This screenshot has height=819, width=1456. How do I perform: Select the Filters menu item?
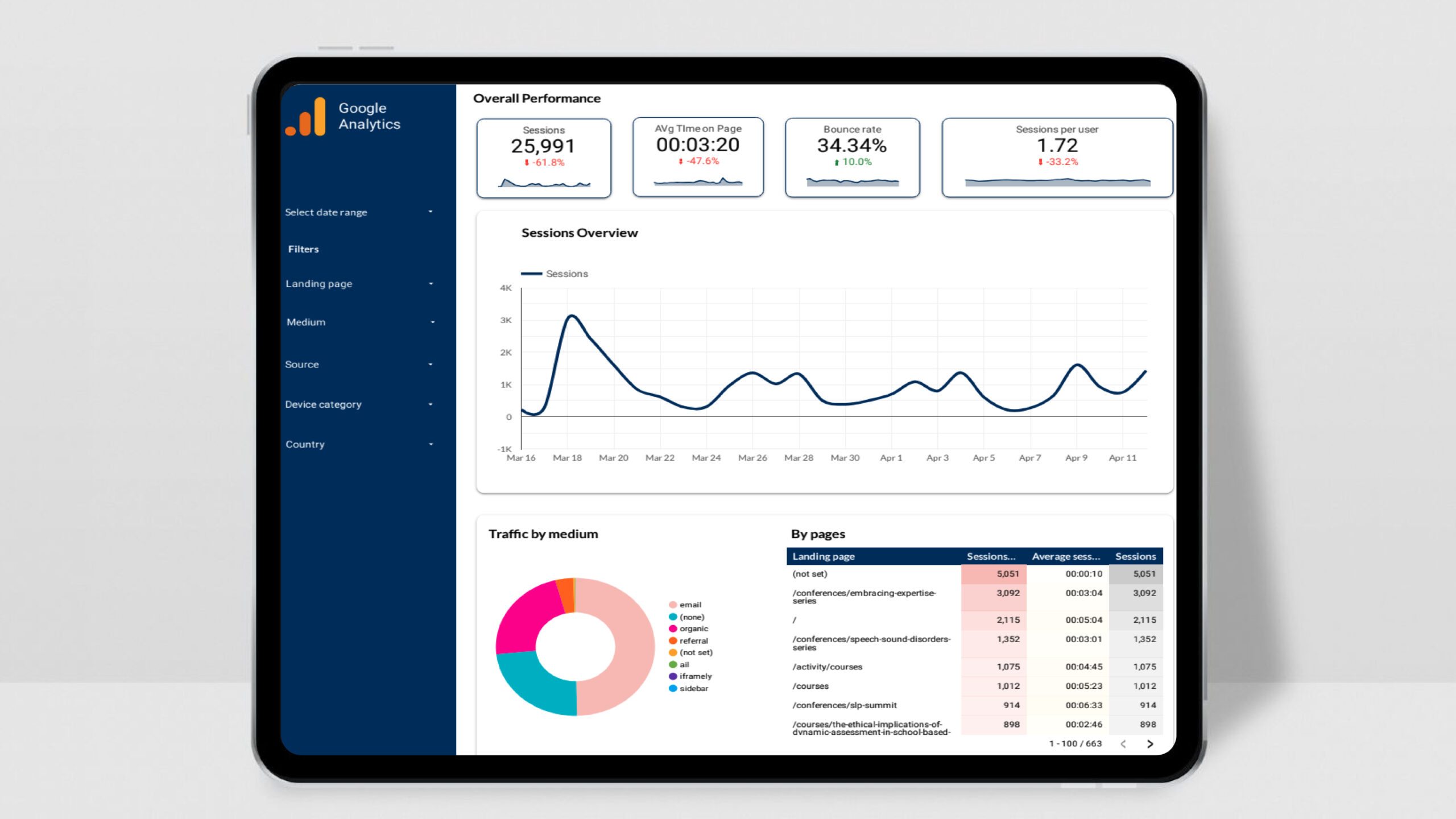tap(302, 248)
